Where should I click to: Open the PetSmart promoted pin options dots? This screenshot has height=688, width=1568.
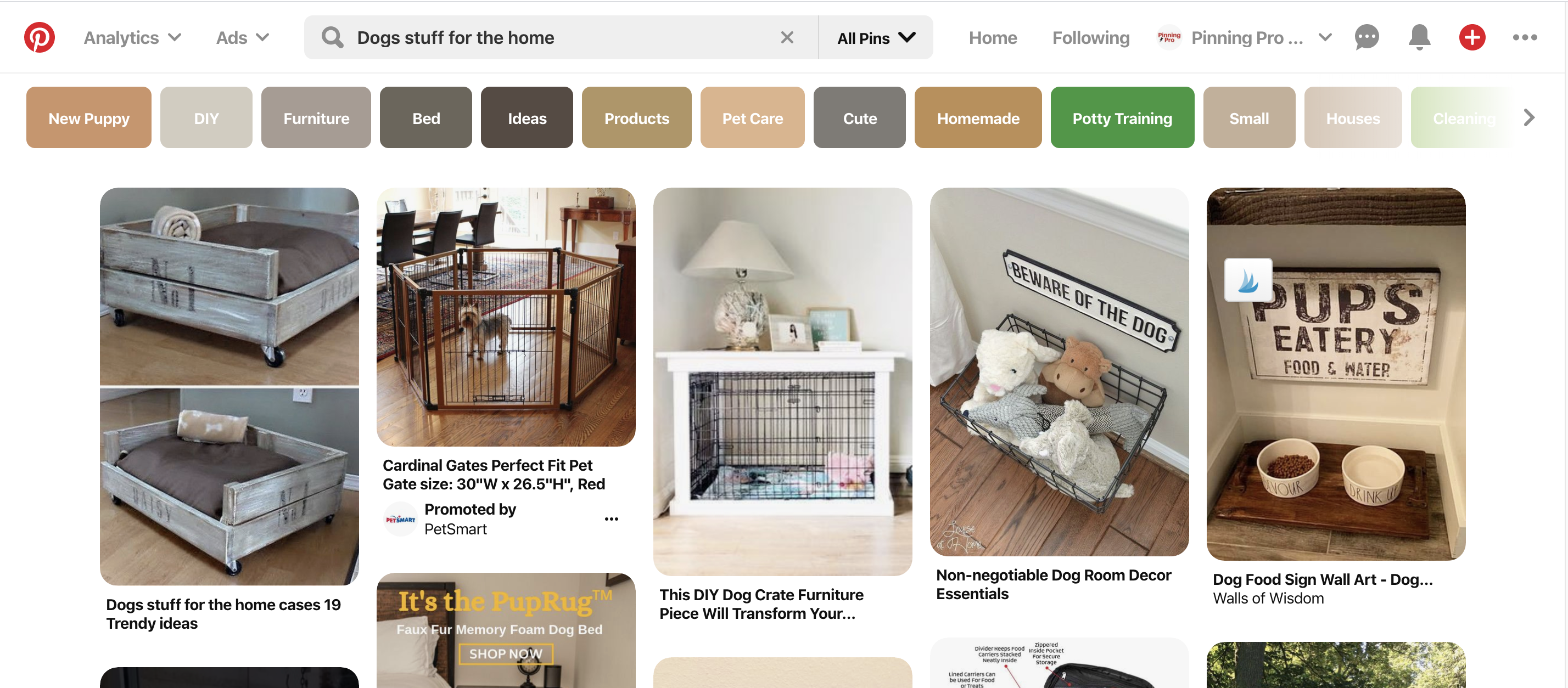pos(611,519)
